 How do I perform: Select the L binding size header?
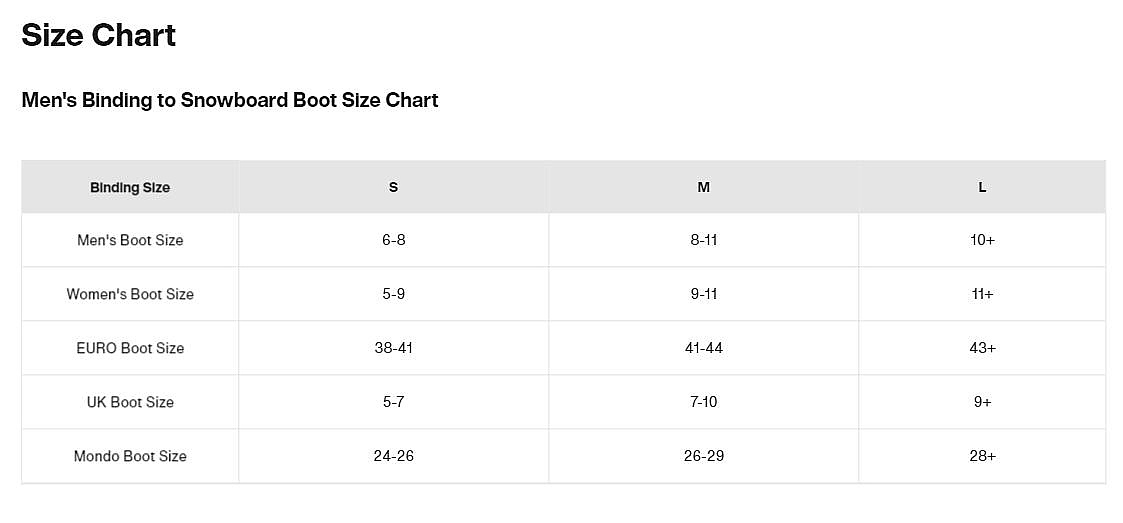click(x=982, y=187)
